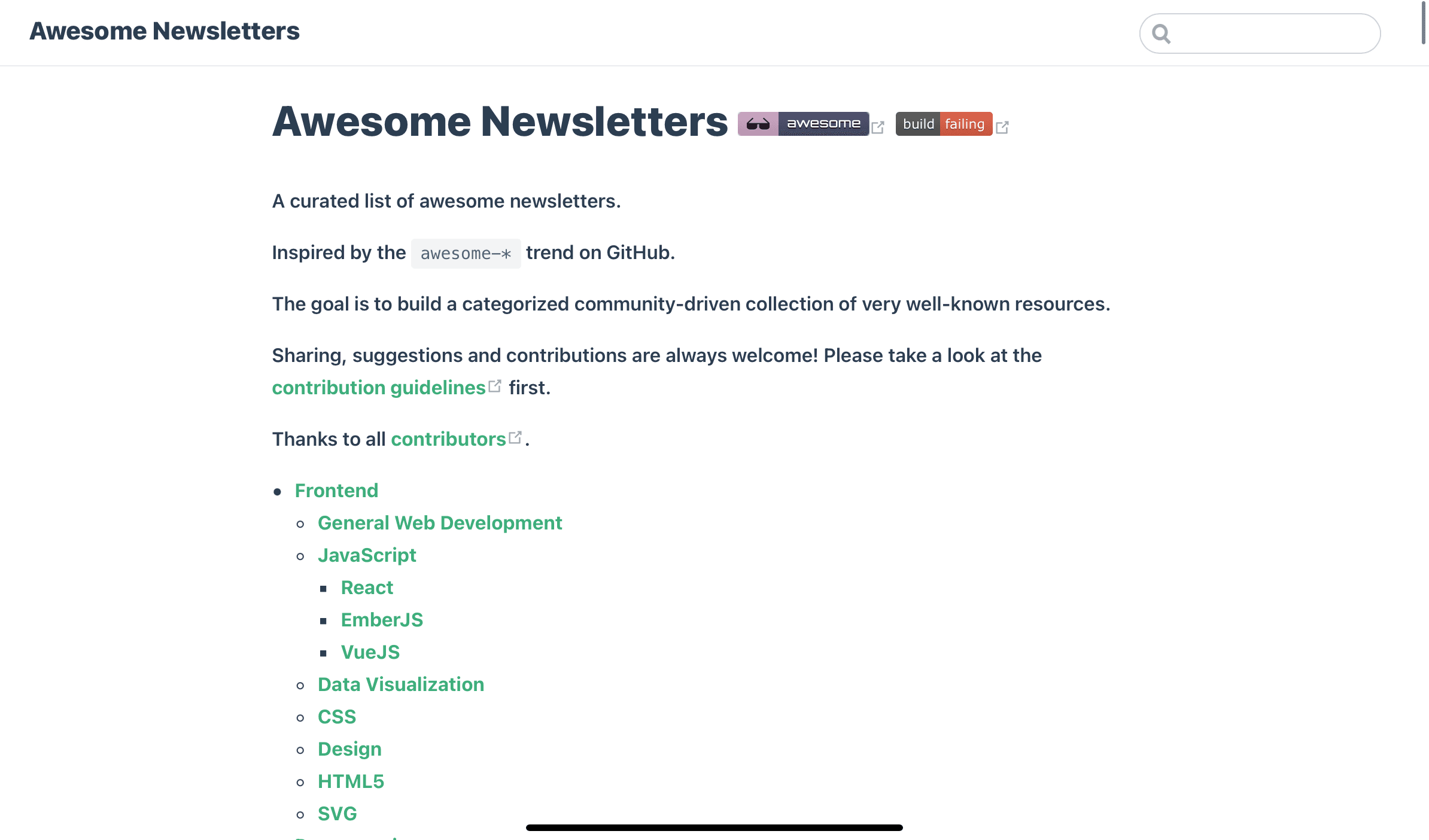The width and height of the screenshot is (1429, 840).
Task: Select the React newsletter category
Action: pyautogui.click(x=367, y=587)
